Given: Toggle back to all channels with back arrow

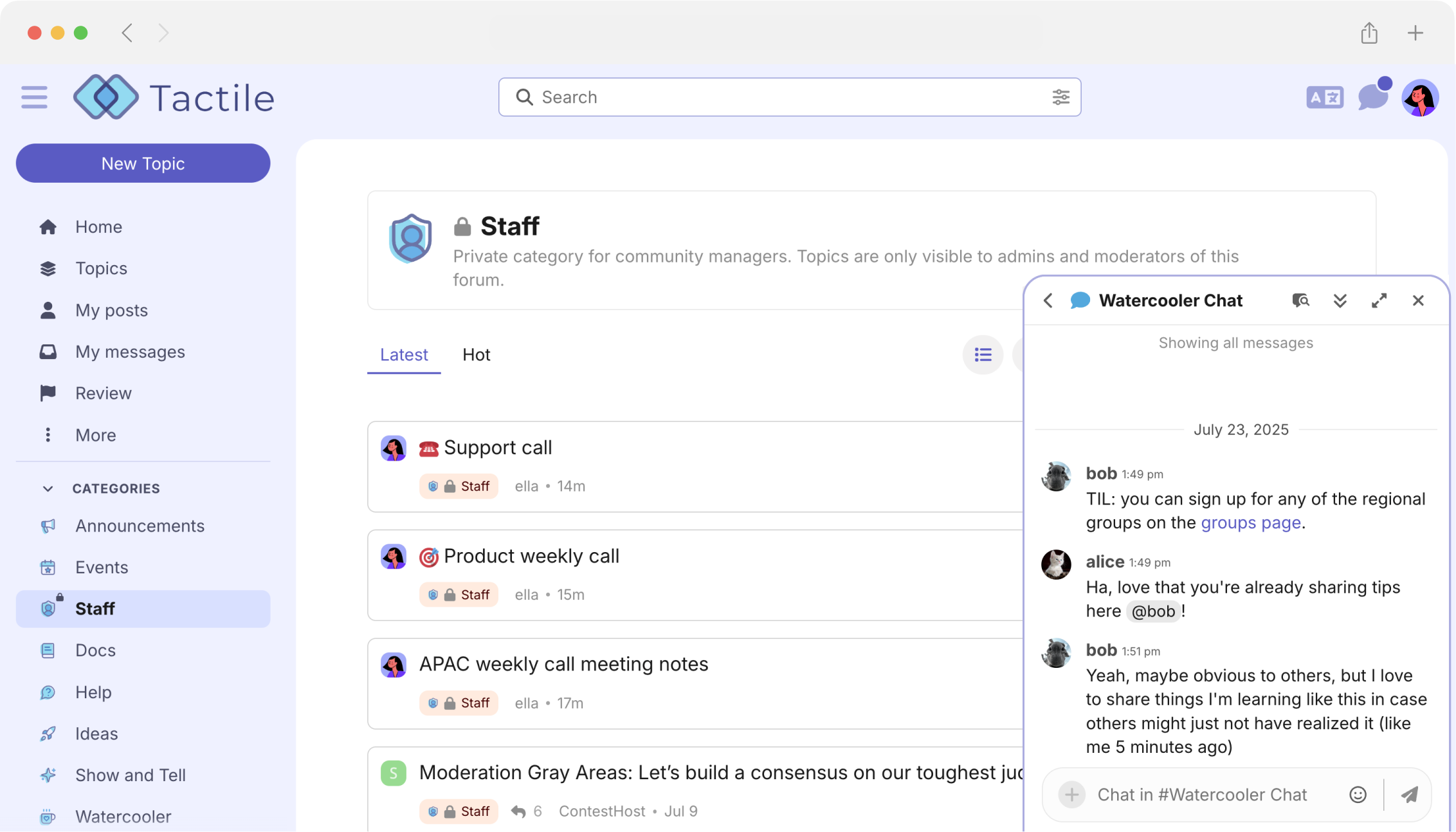Looking at the screenshot, I should pyautogui.click(x=1048, y=300).
